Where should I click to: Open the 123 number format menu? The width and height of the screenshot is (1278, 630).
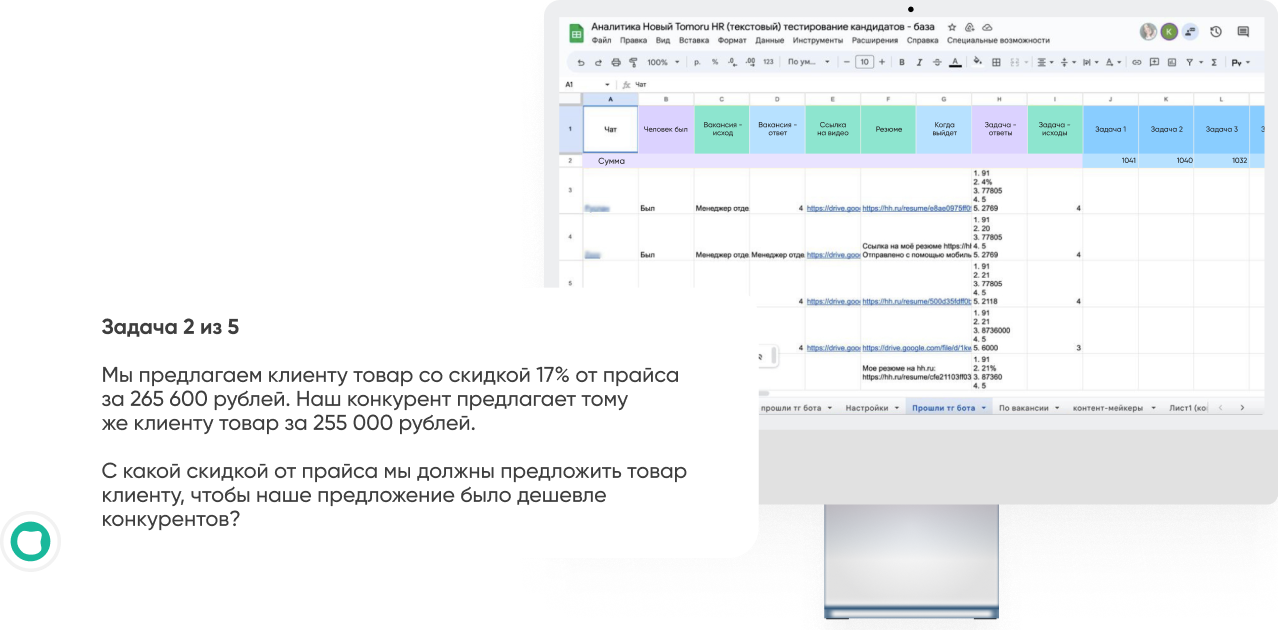pos(768,62)
